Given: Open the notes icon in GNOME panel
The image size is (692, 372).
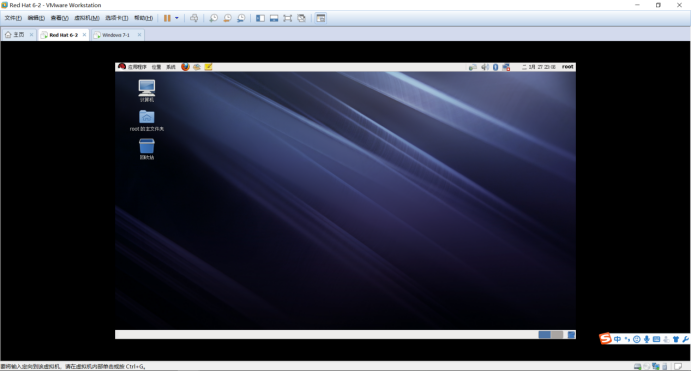Looking at the screenshot, I should coord(208,67).
